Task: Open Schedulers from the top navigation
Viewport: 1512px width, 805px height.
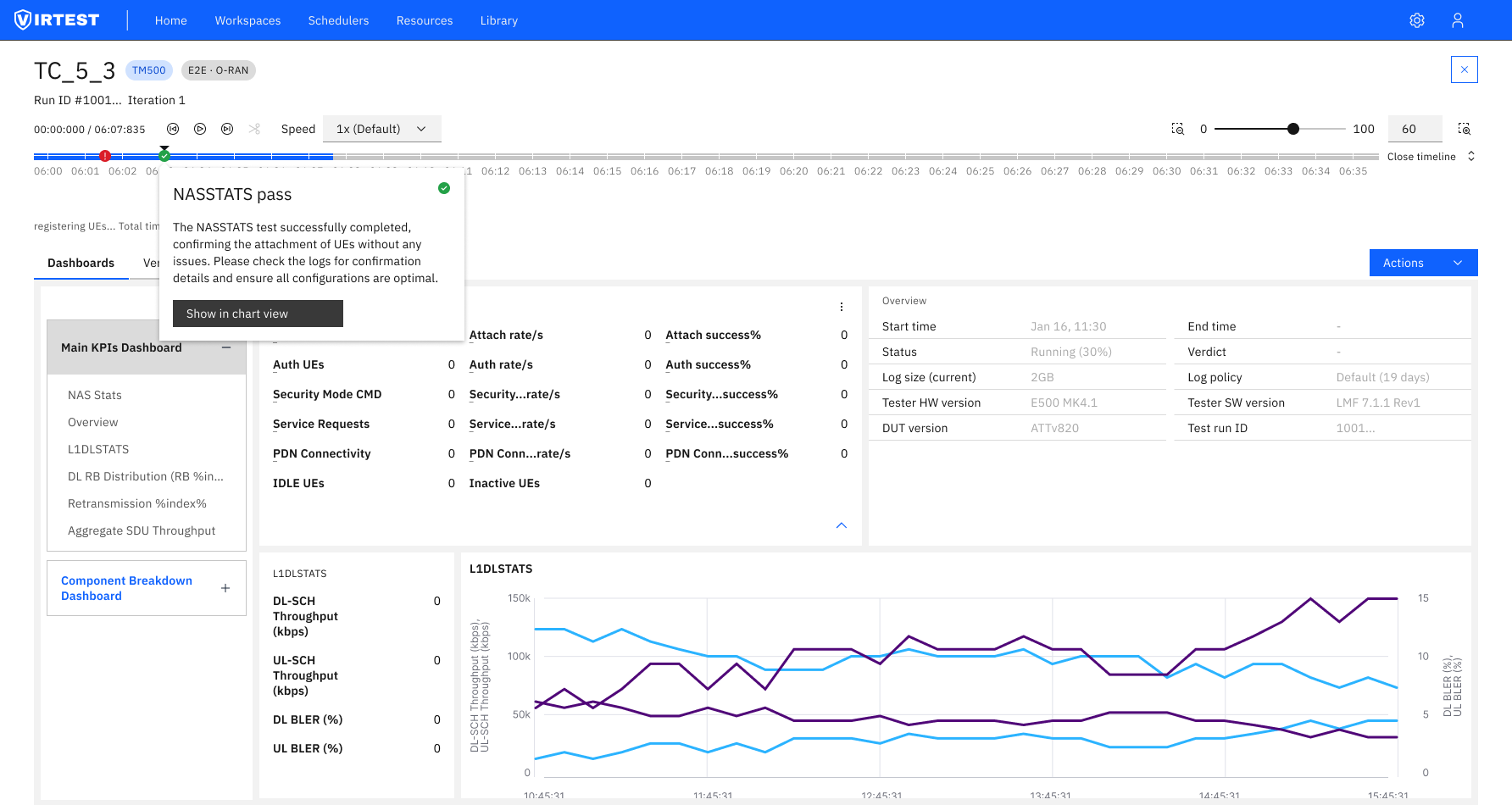Action: 338,19
